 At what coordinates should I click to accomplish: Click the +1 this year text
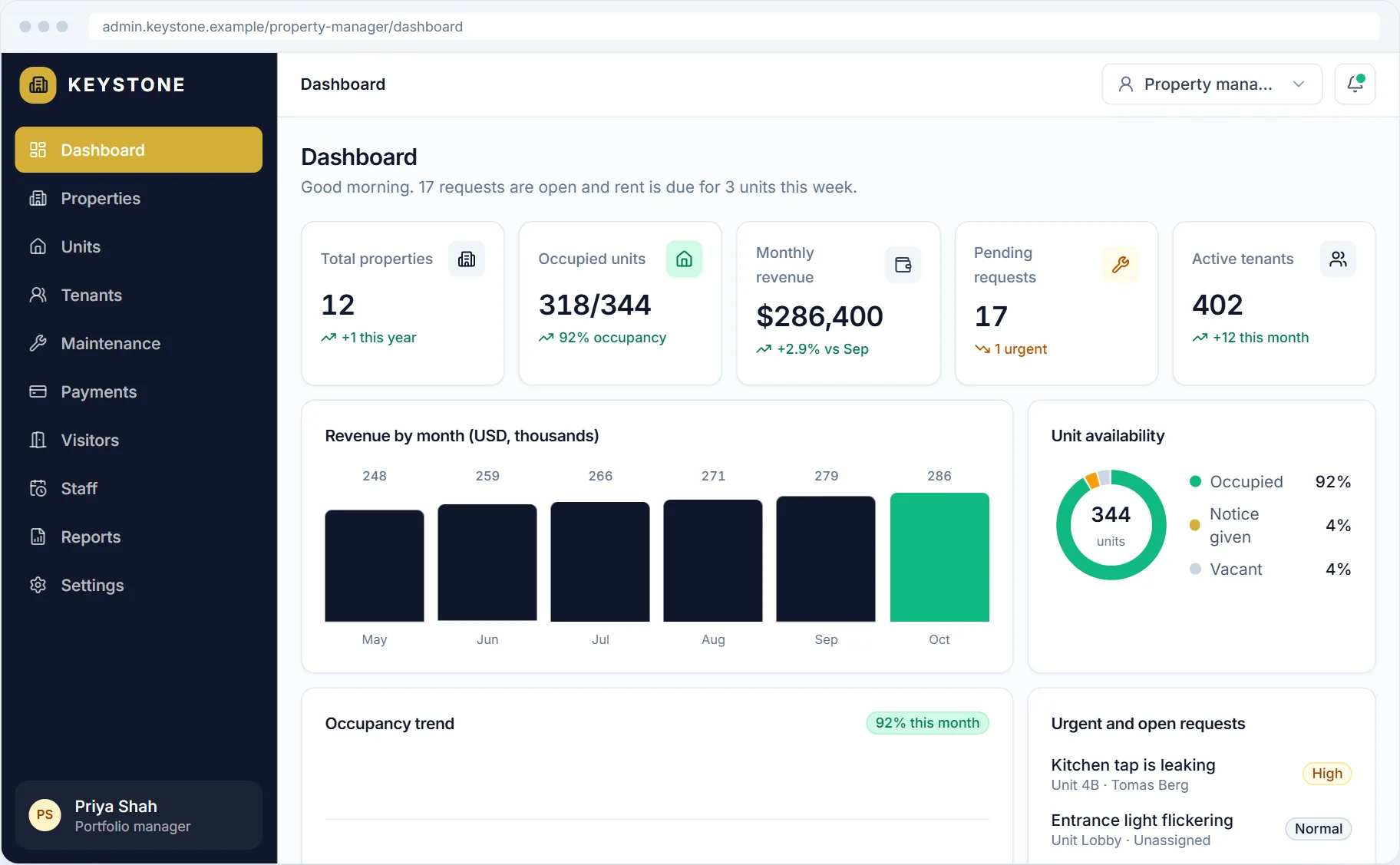coord(378,338)
